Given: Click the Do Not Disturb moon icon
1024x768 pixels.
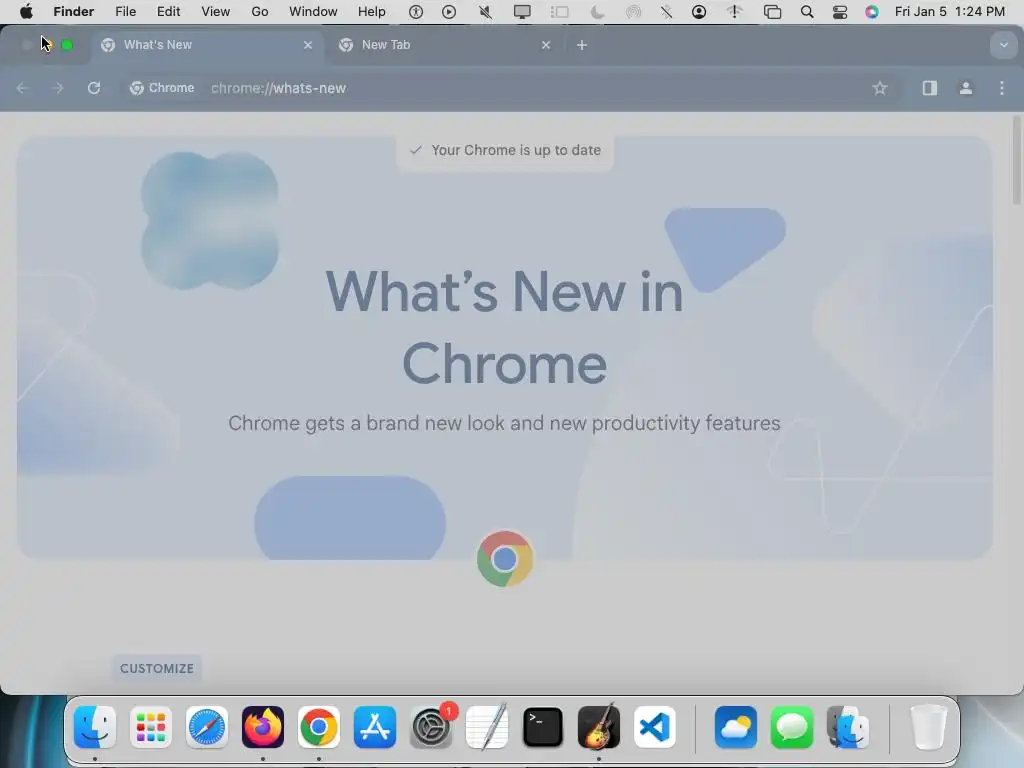Looking at the screenshot, I should [x=597, y=12].
